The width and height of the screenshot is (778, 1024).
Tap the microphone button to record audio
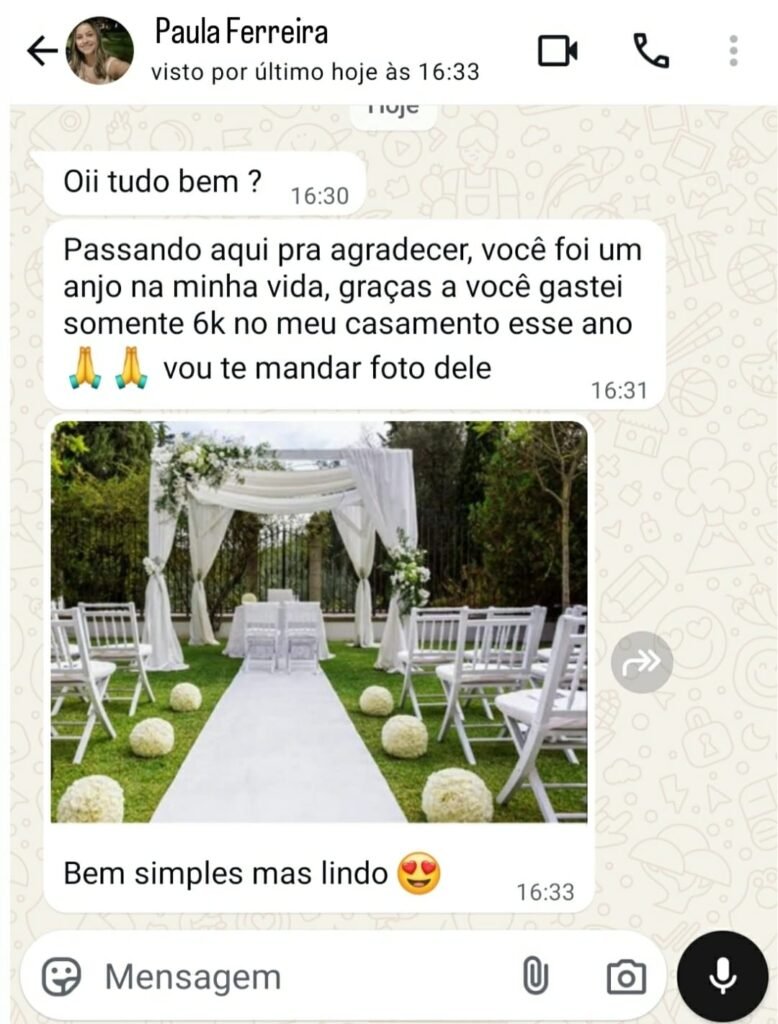click(722, 976)
